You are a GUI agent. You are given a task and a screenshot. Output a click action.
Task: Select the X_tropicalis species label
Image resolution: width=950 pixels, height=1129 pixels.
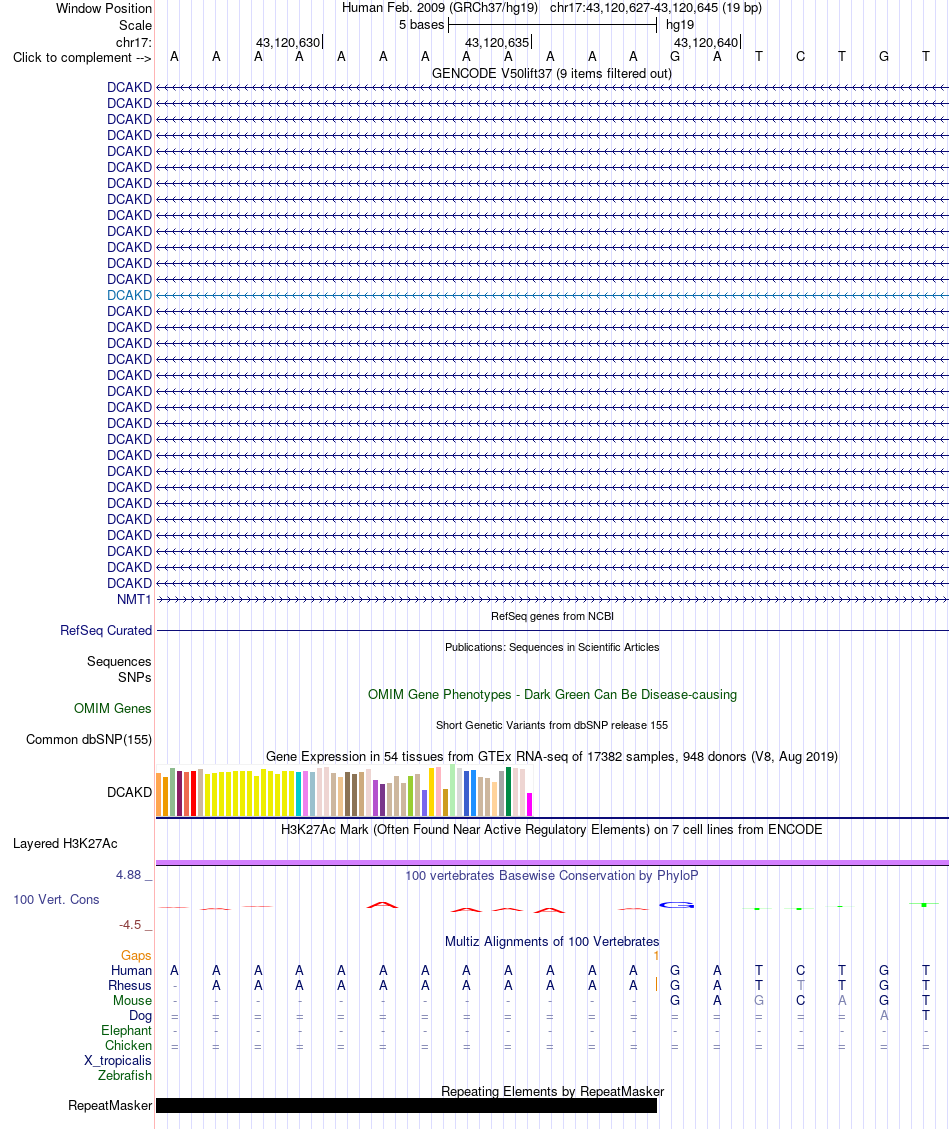(x=117, y=1061)
